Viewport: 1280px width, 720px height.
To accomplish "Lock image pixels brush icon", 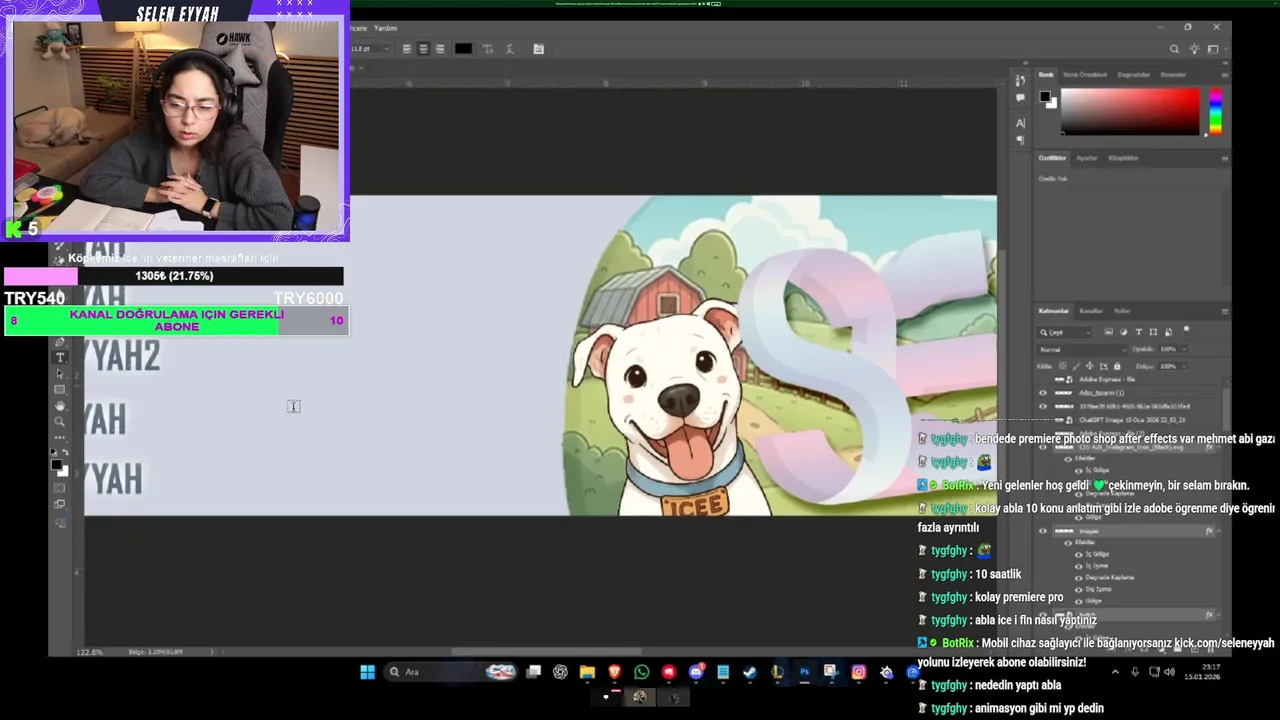I will pos(1076,366).
